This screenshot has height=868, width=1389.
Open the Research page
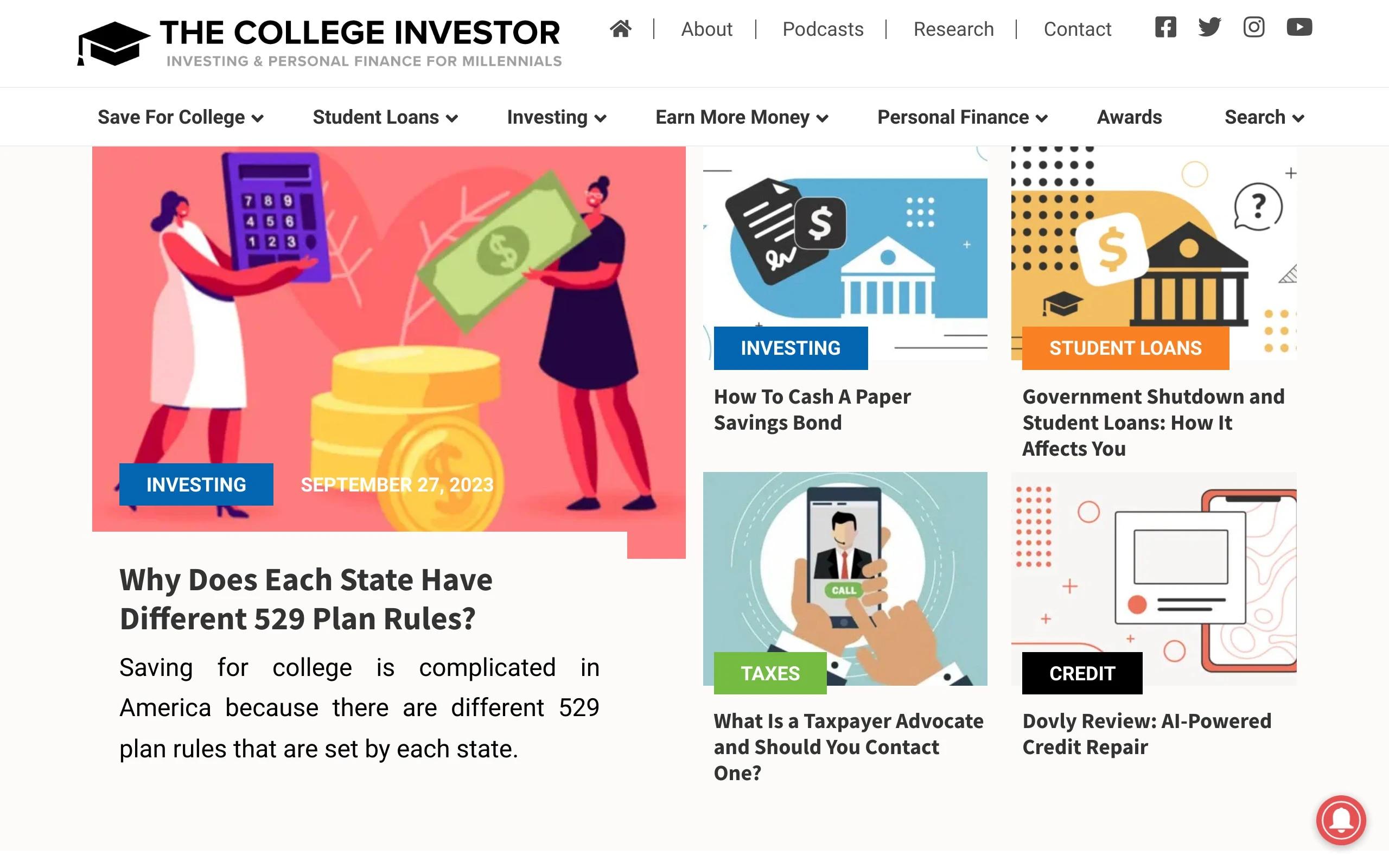pyautogui.click(x=953, y=29)
